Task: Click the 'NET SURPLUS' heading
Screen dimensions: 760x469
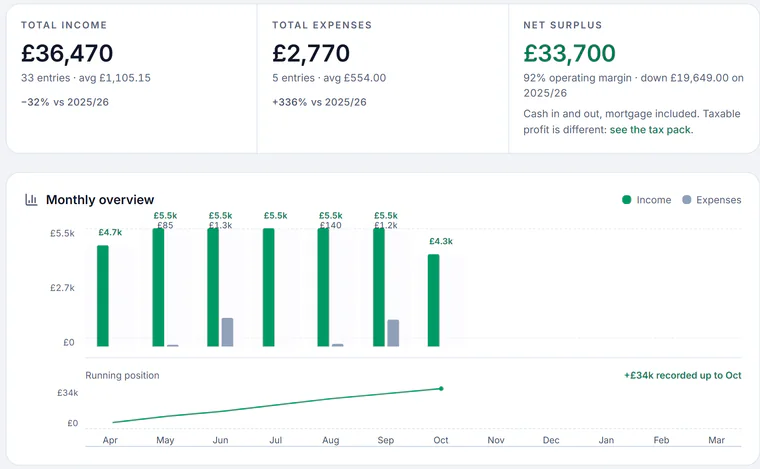Action: coord(562,25)
